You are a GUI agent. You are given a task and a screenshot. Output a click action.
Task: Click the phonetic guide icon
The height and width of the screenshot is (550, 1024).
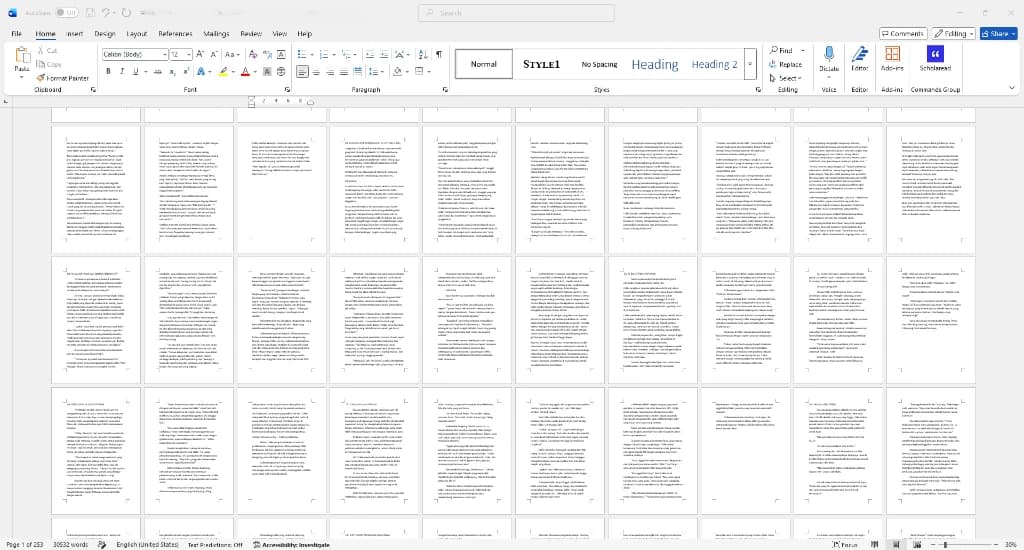[x=267, y=55]
